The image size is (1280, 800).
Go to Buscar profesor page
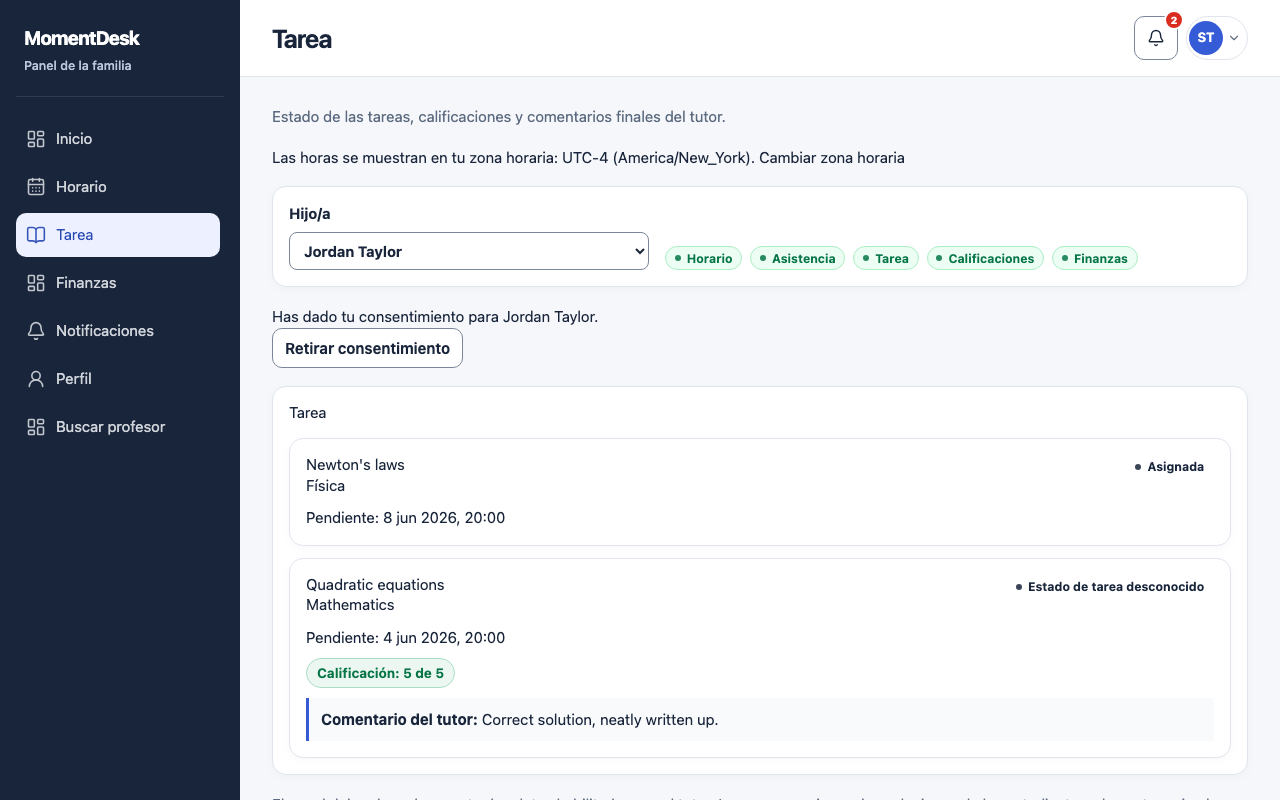coord(118,427)
